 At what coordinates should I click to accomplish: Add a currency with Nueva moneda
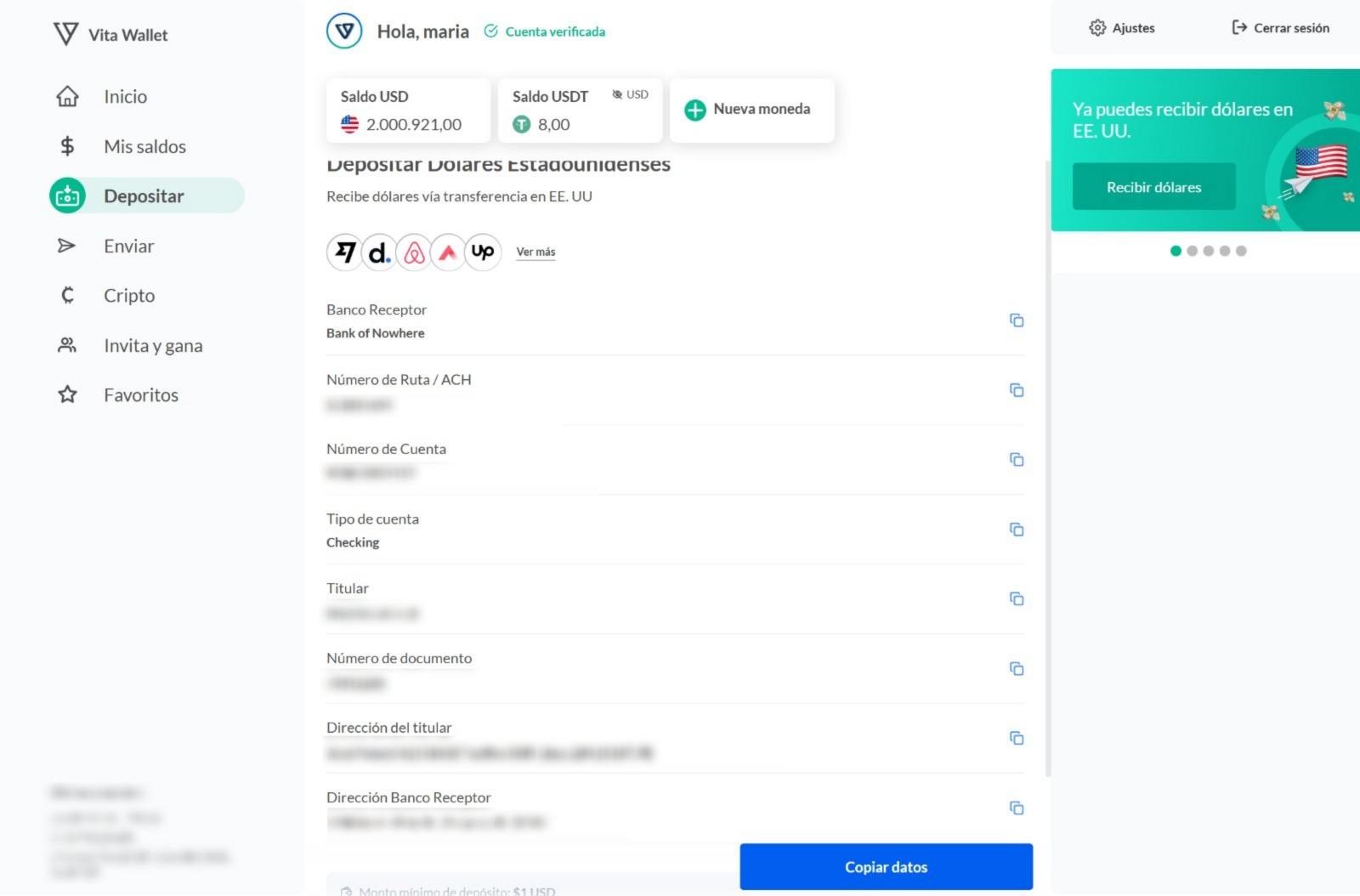coord(751,110)
